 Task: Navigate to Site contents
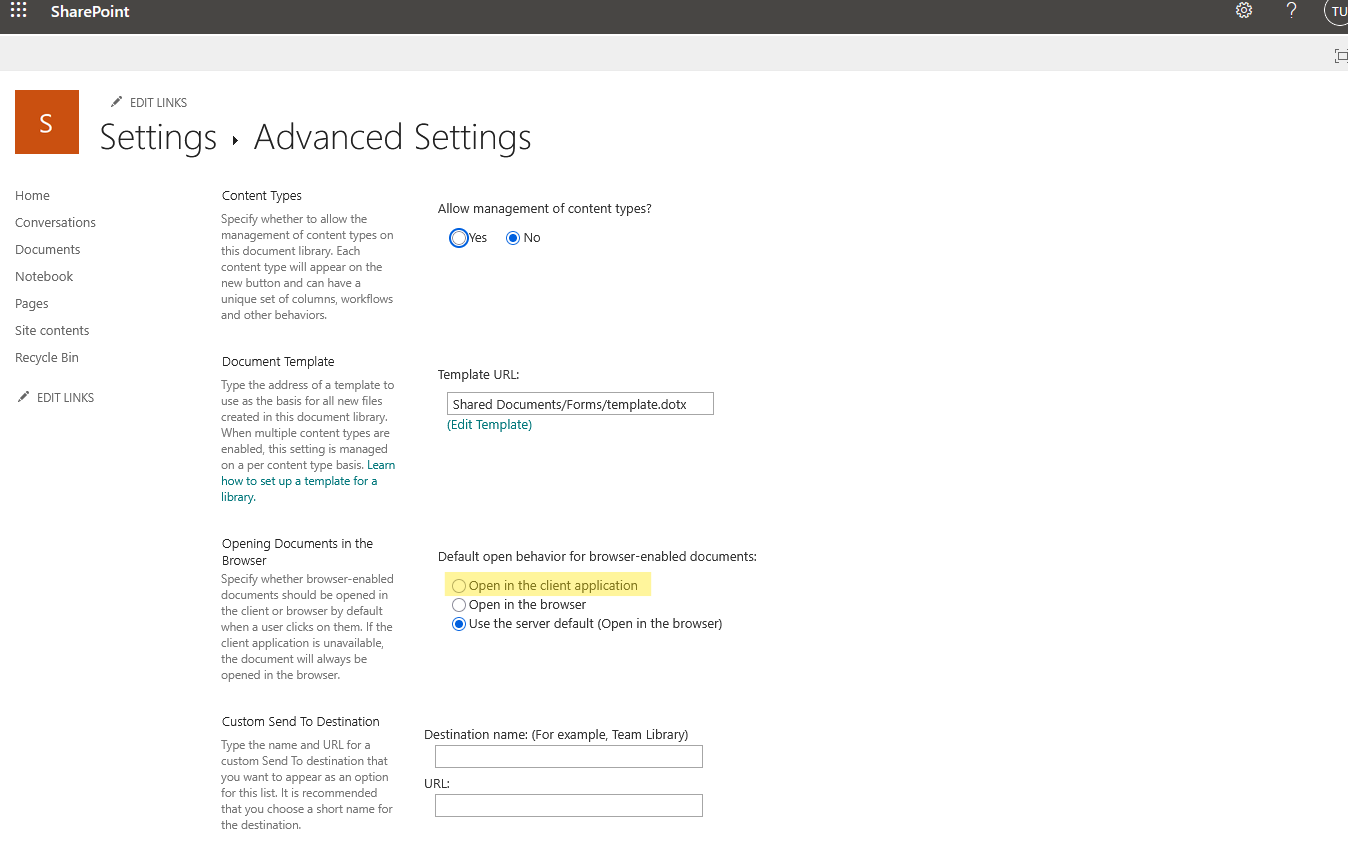51,330
